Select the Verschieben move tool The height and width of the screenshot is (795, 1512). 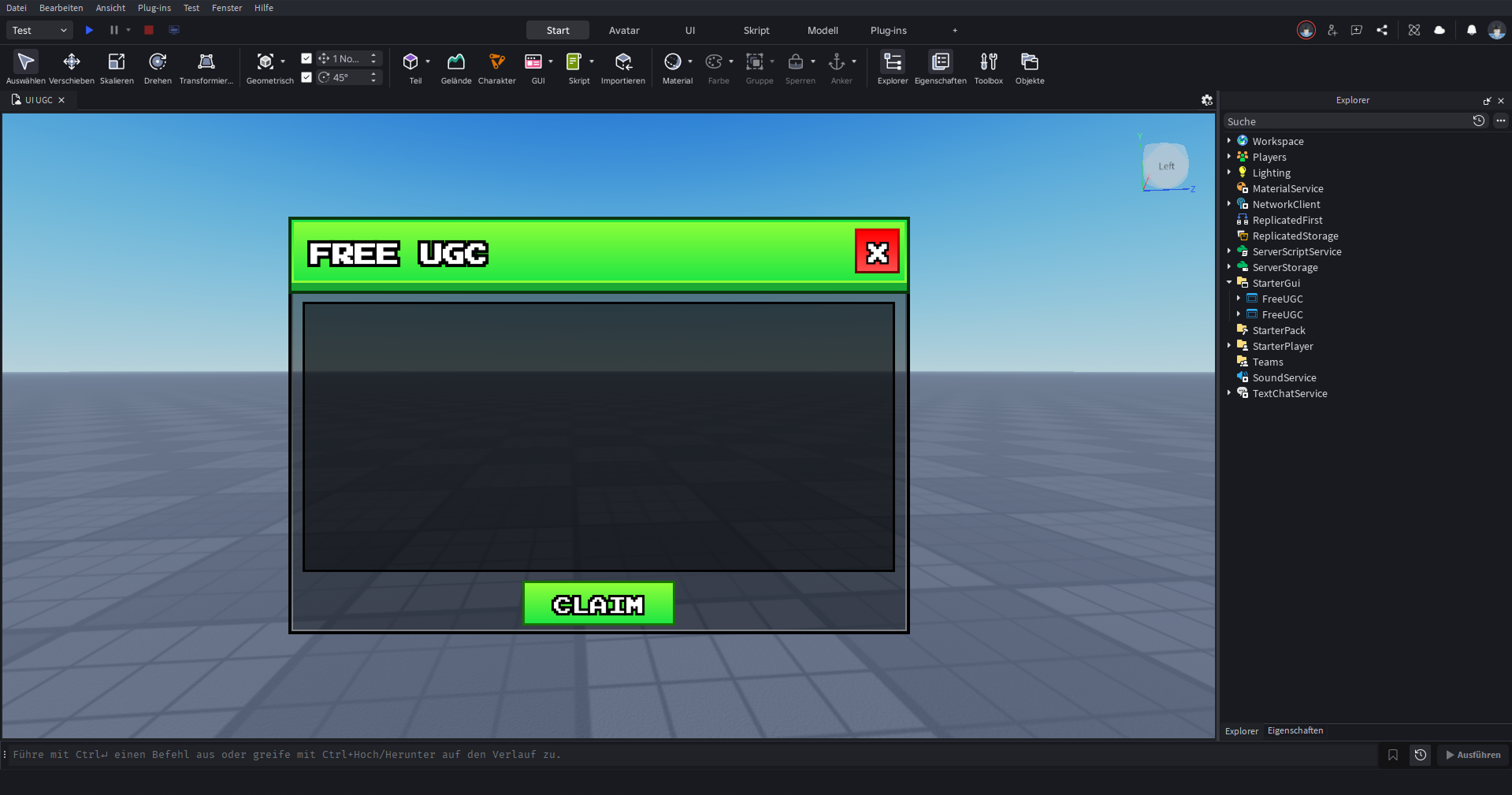click(72, 67)
